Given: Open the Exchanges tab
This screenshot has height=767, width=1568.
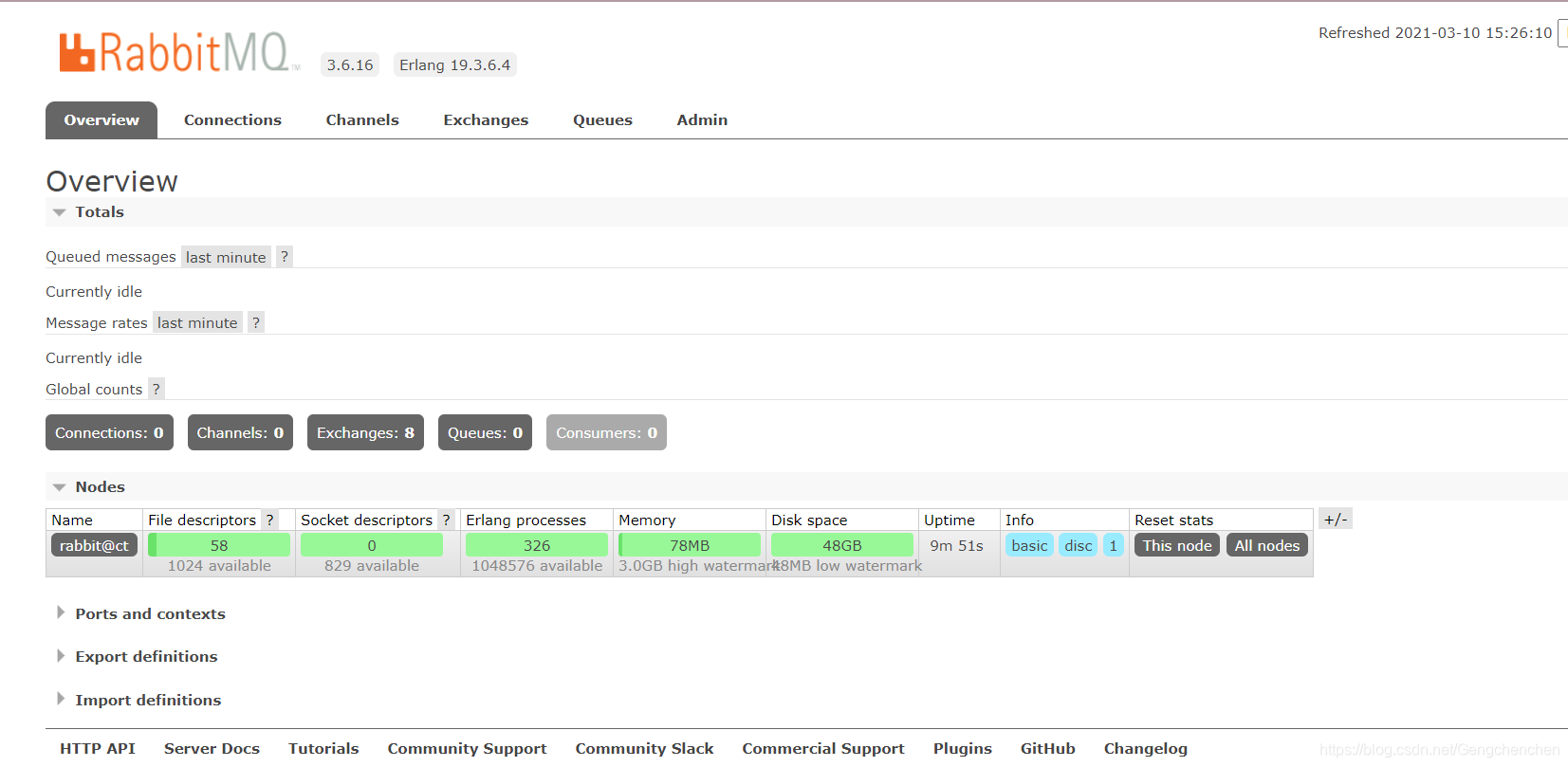Looking at the screenshot, I should point(486,120).
